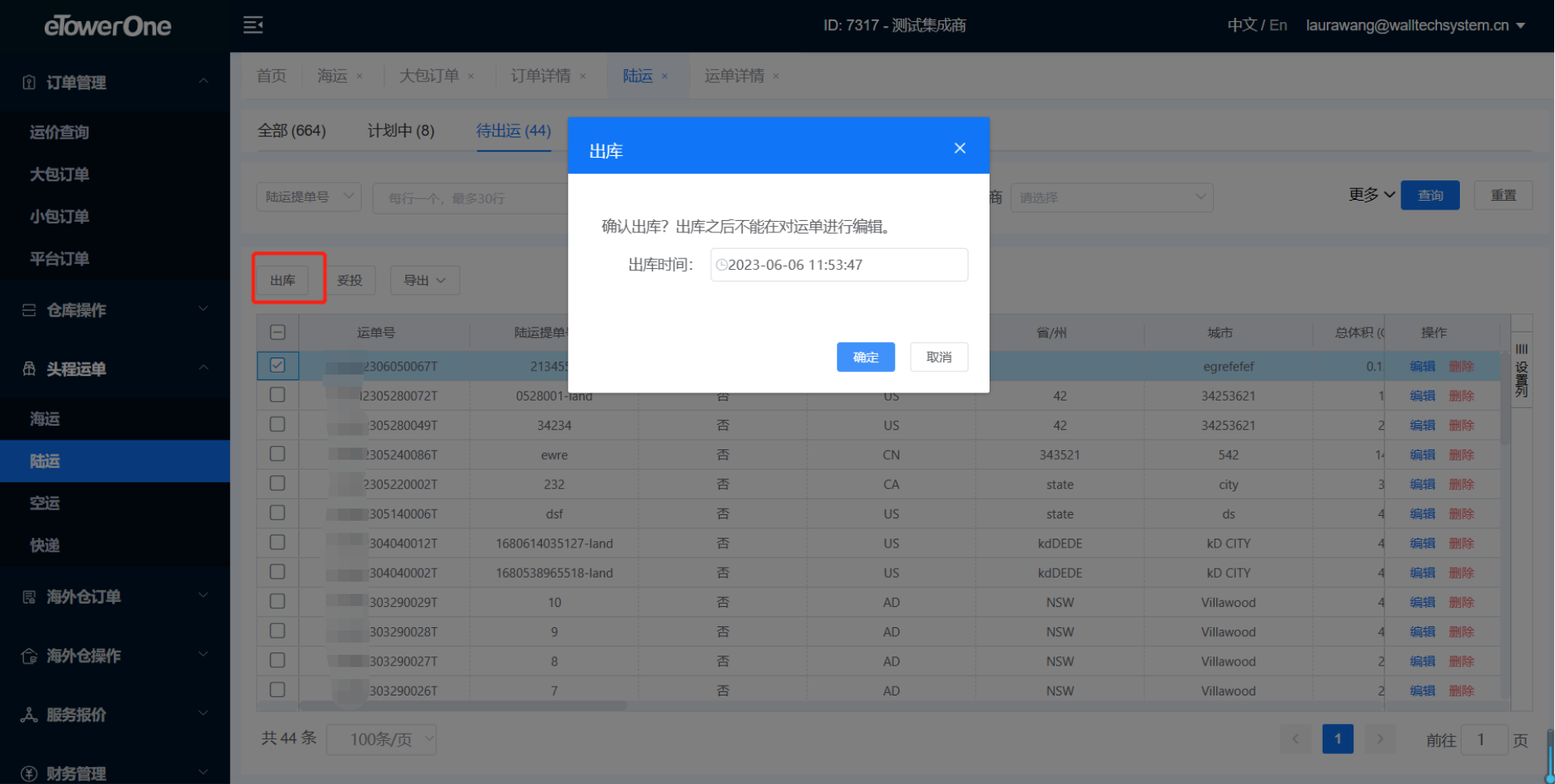This screenshot has height=784, width=1555.
Task: Collapse sidebar with the hamburger menu icon
Action: coord(253,25)
